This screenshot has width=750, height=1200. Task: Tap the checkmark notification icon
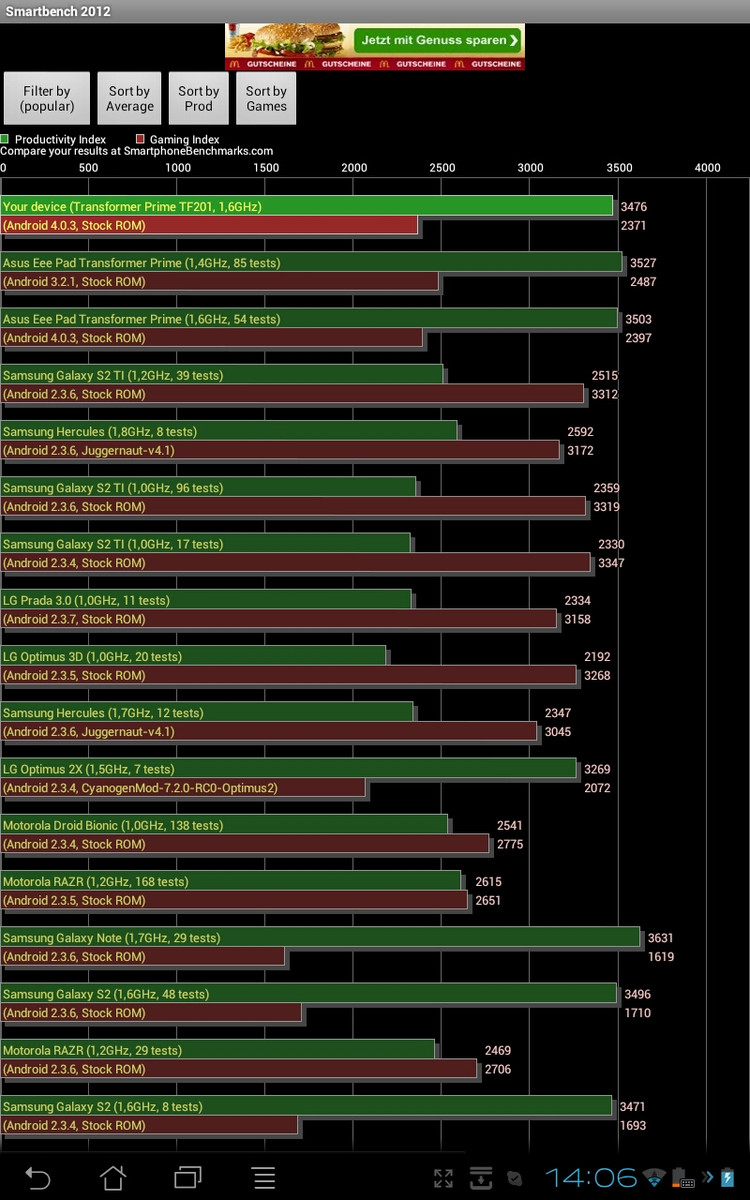(514, 1179)
